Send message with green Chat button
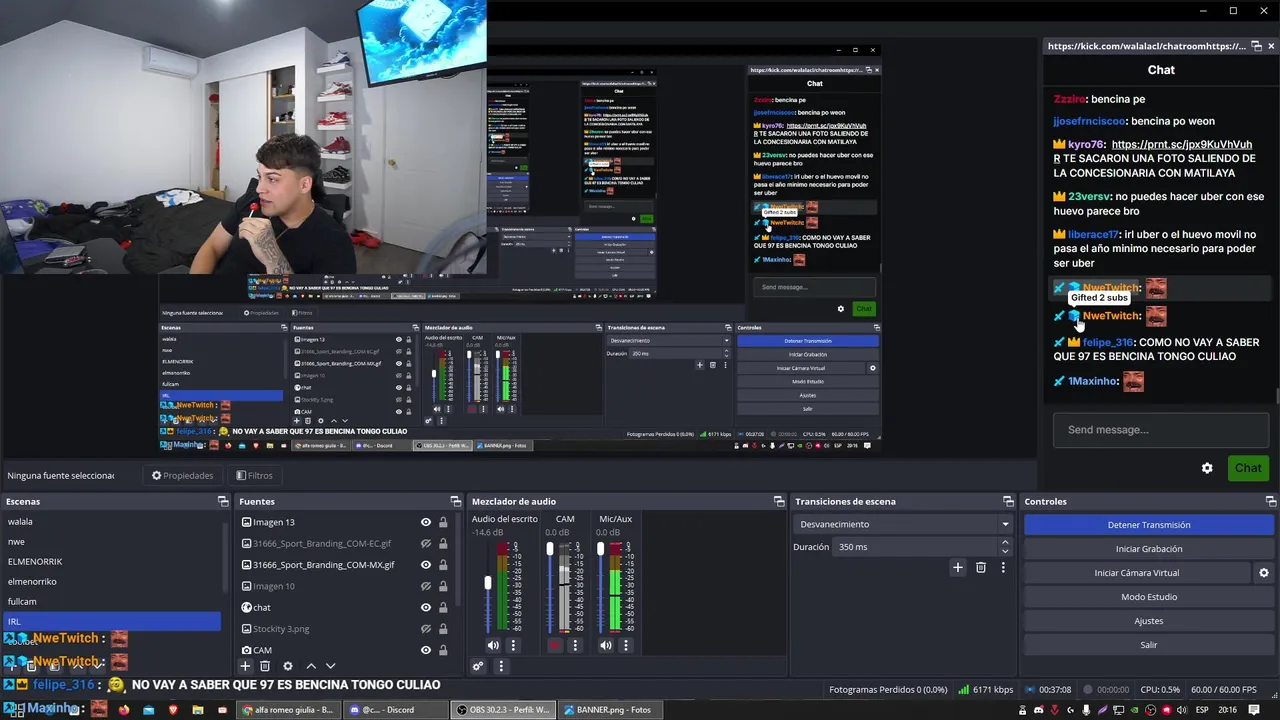 pos(1247,468)
